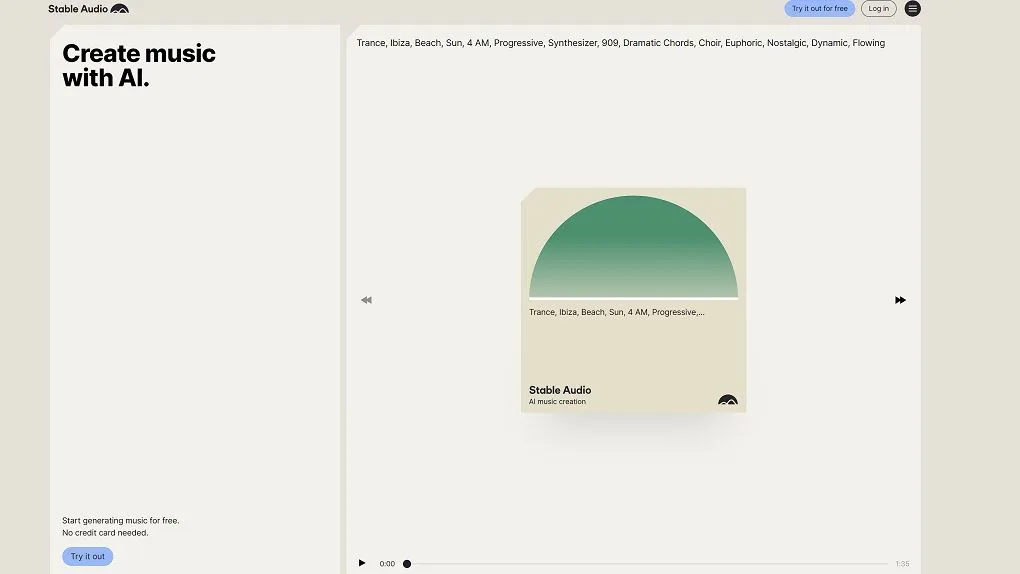Click the full Trance prompt text at top
Screen dimensions: 1020x574
click(621, 43)
